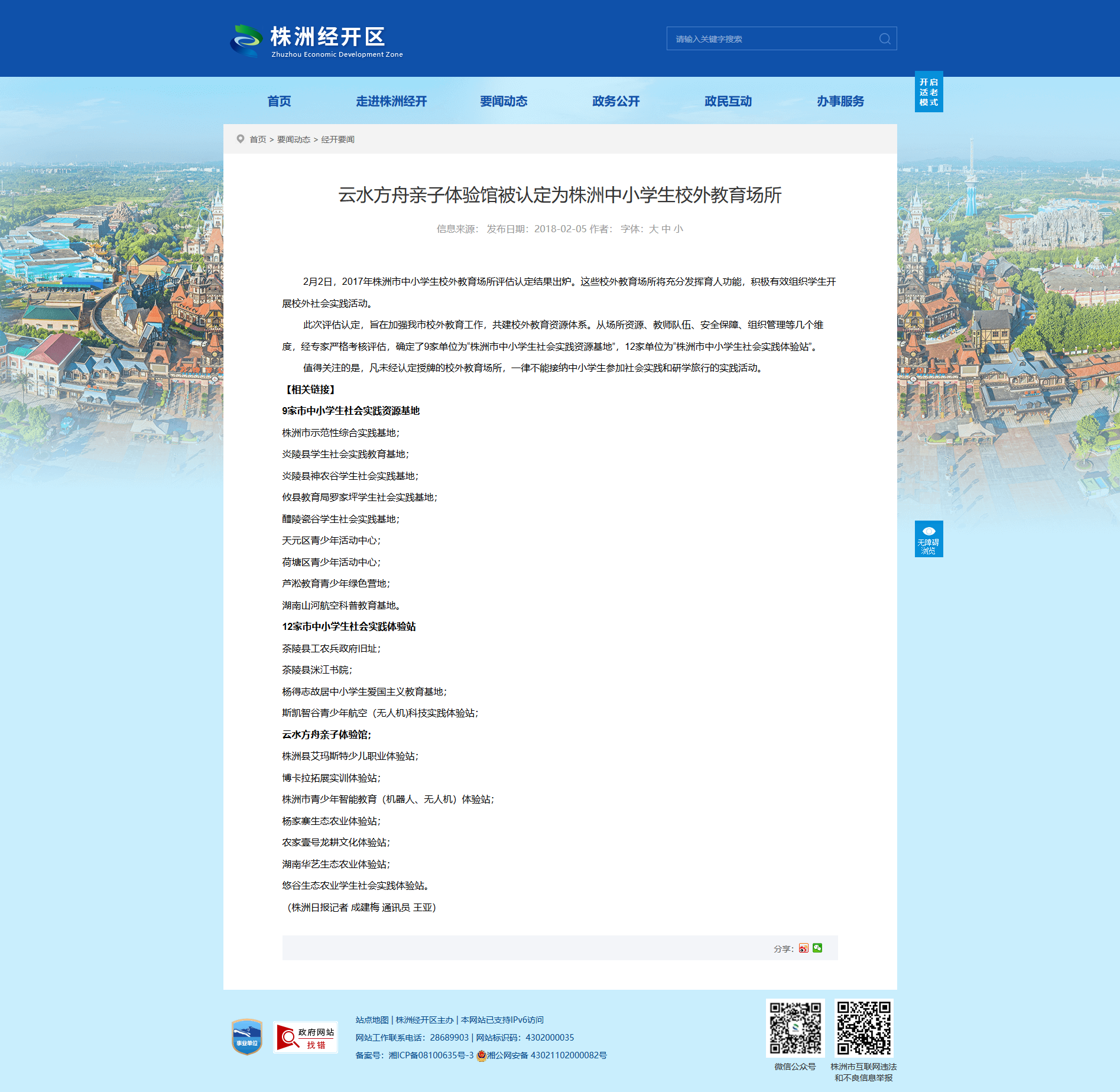Click the 微信公众号 QR code
This screenshot has height=1092, width=1120.
(796, 1028)
